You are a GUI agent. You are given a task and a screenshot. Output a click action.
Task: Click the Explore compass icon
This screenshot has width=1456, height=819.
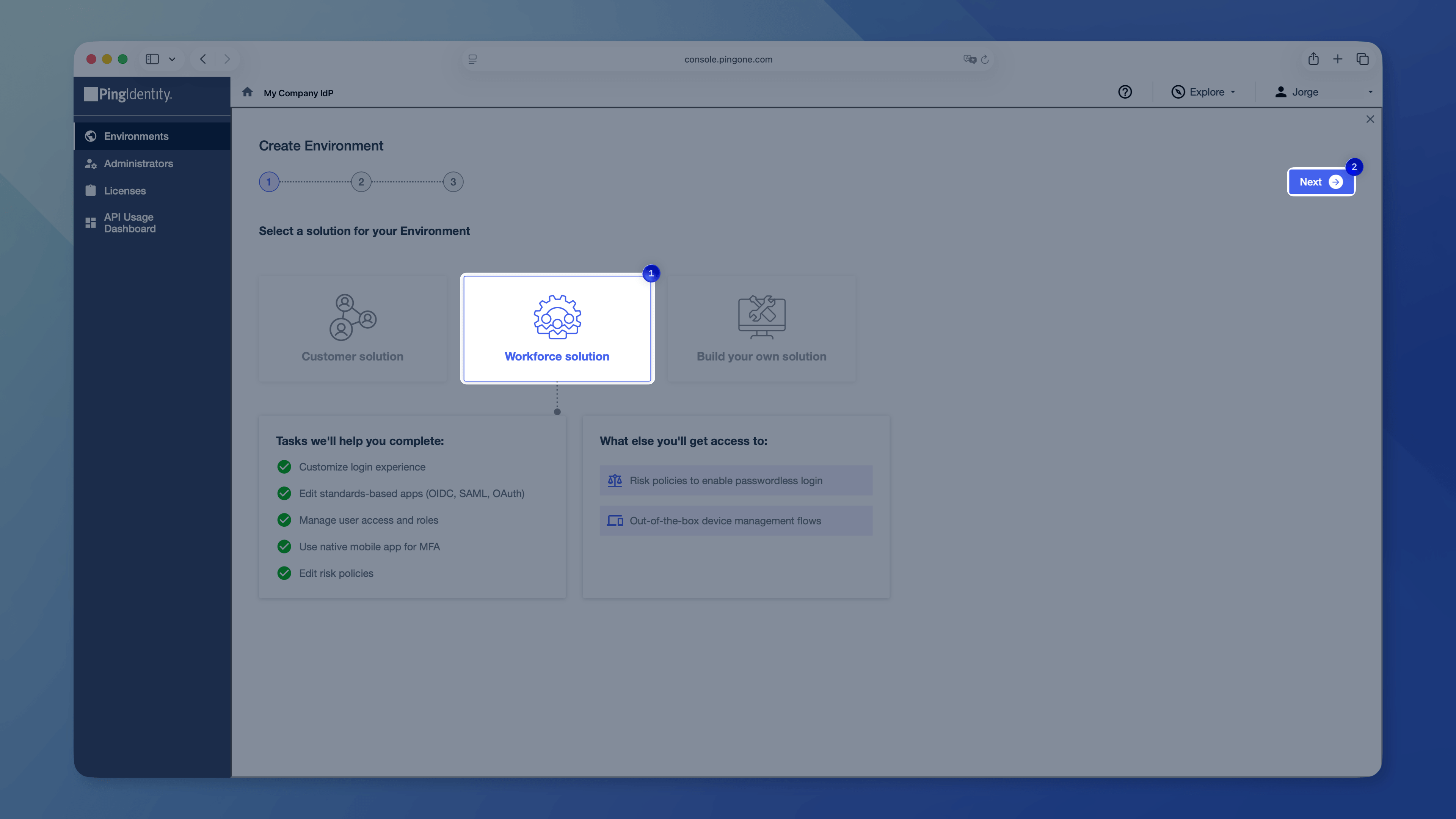pos(1178,91)
